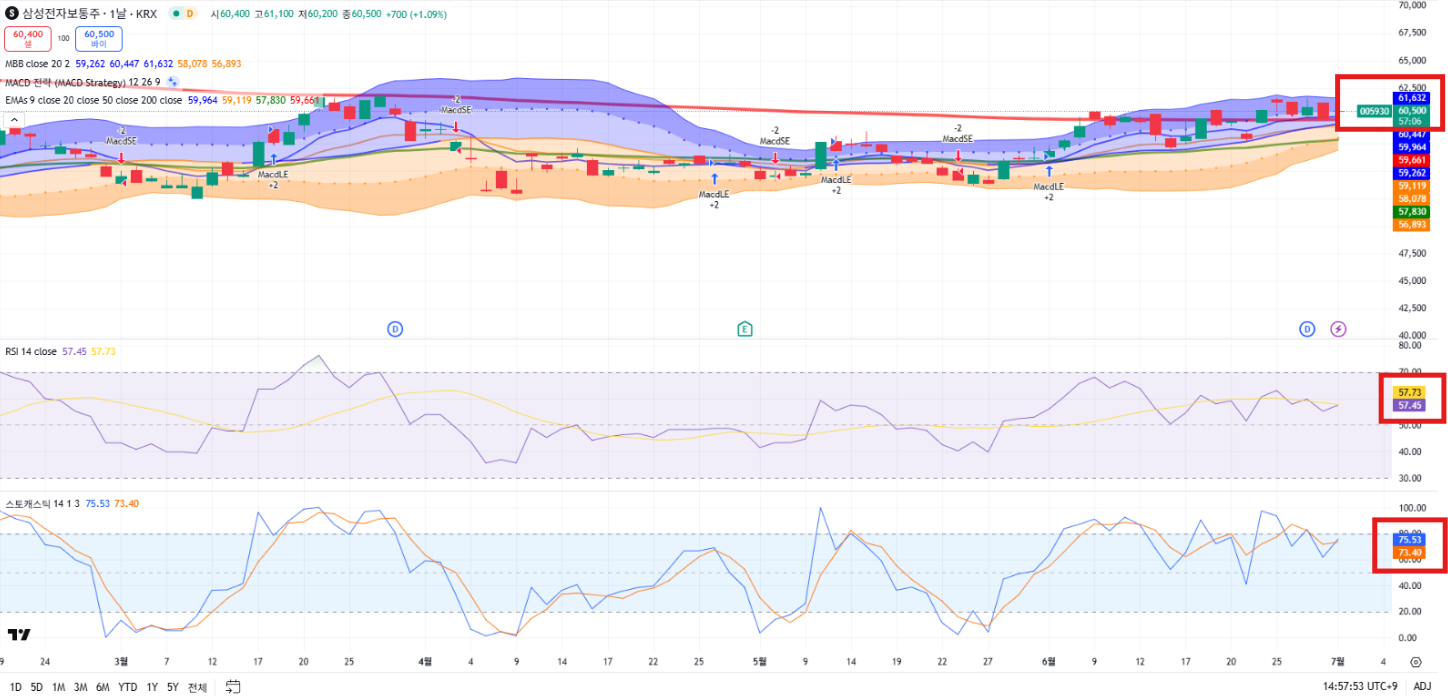Screen dimensions: 1448x698
Task: Toggle the ADJ adjusted-data button
Action: tap(1422, 687)
